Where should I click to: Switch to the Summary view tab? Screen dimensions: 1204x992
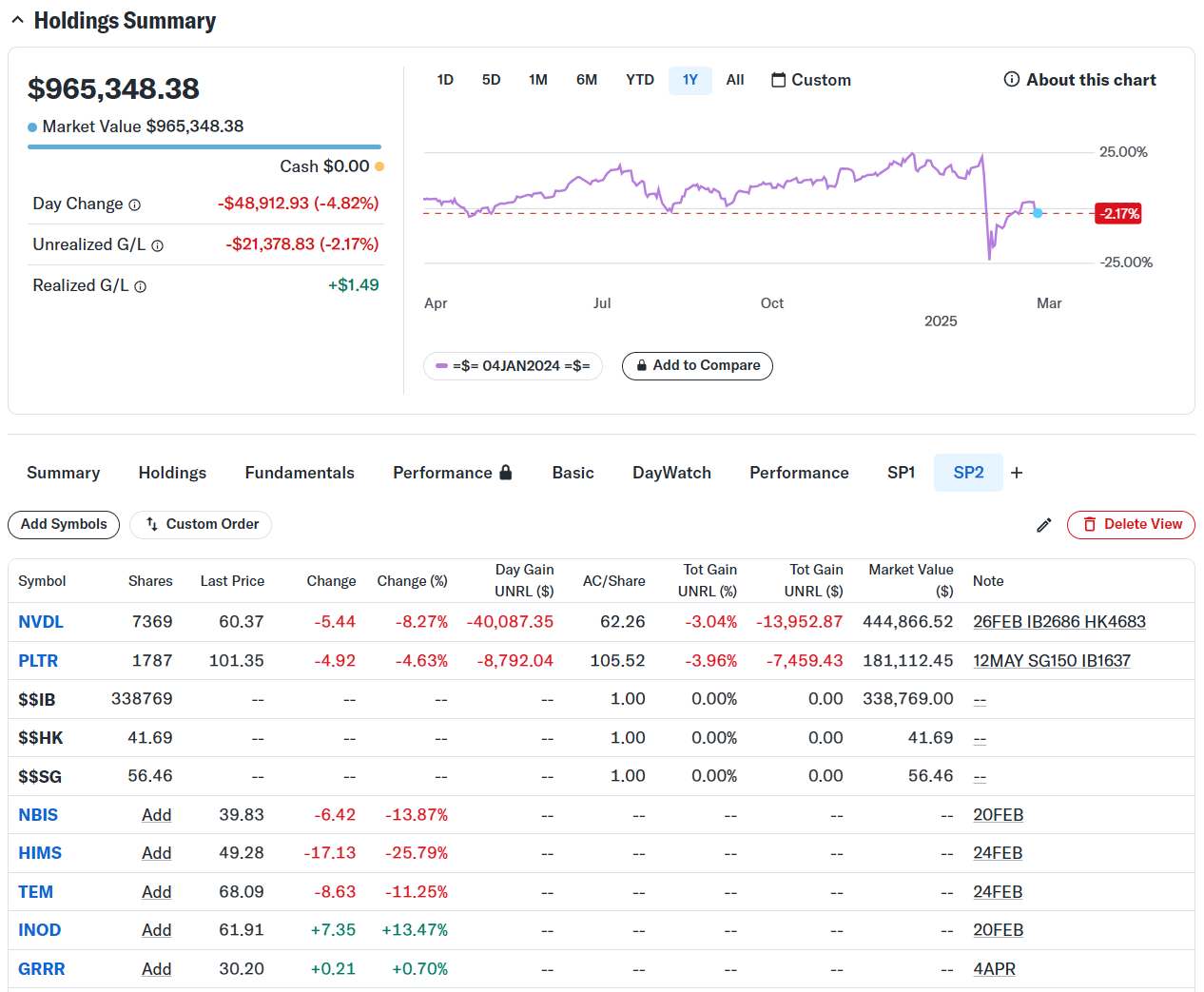[x=64, y=473]
